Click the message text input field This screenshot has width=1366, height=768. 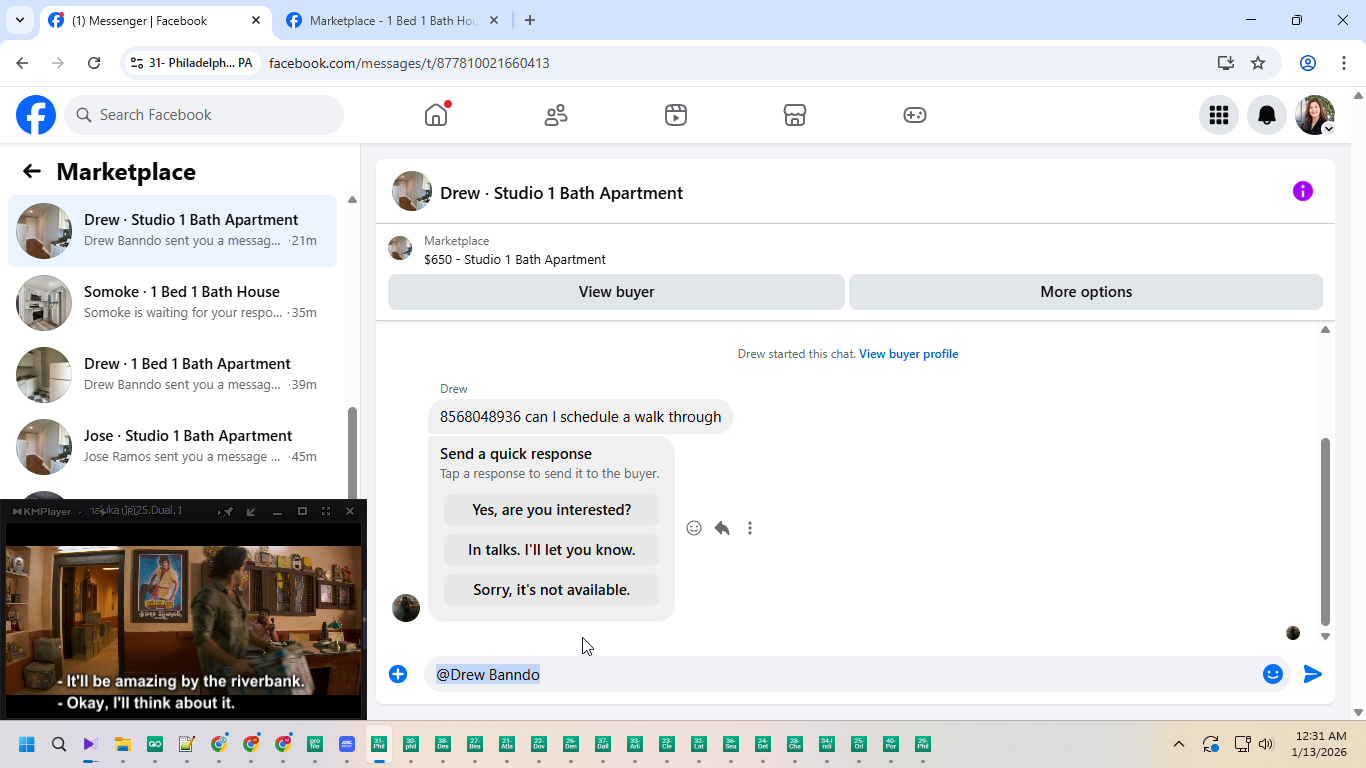[842, 674]
